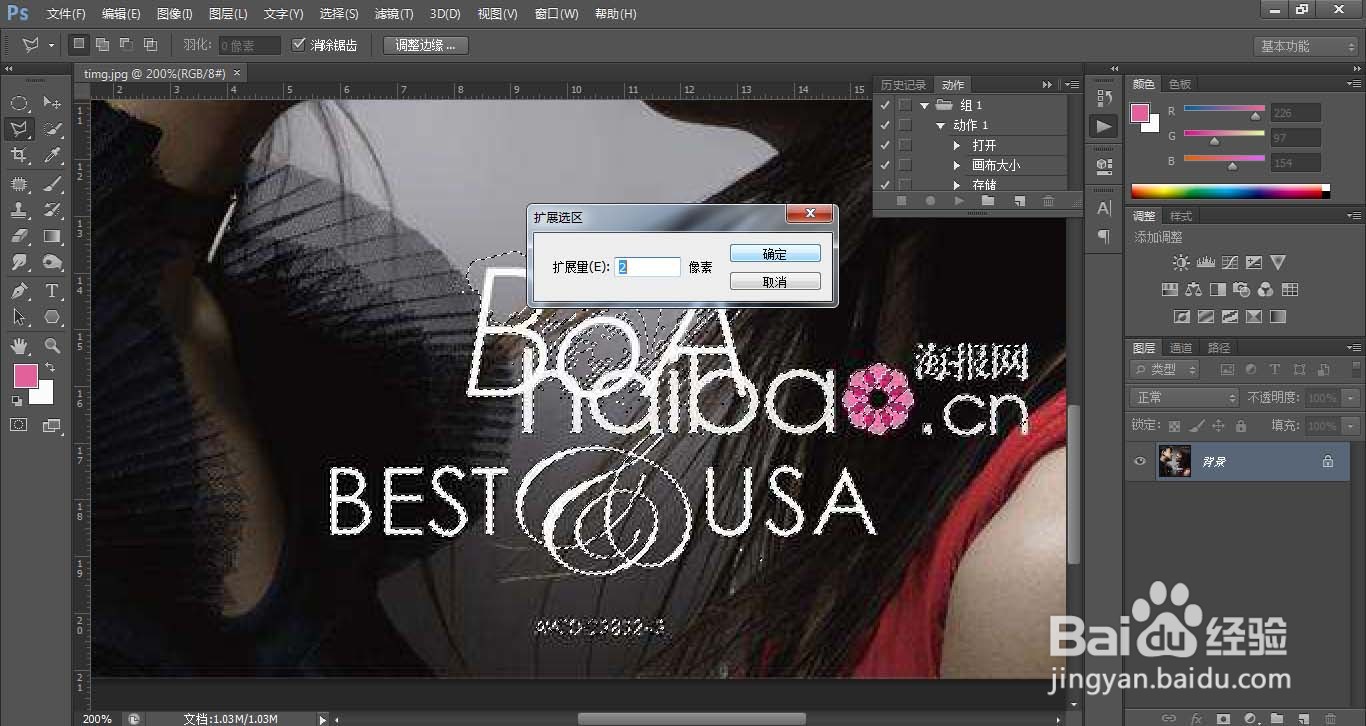
Task: Switch to the 历史记录 tab
Action: tap(904, 85)
